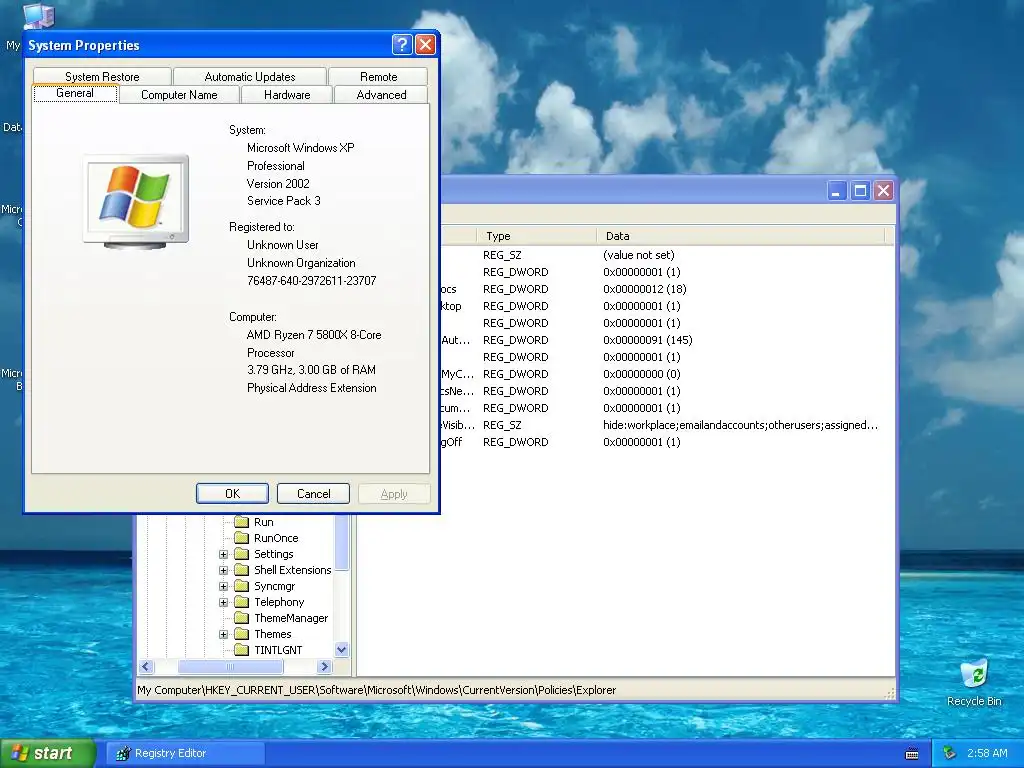This screenshot has width=1024, height=768.
Task: Click the Shell Extensions folder icon
Action: coord(242,569)
